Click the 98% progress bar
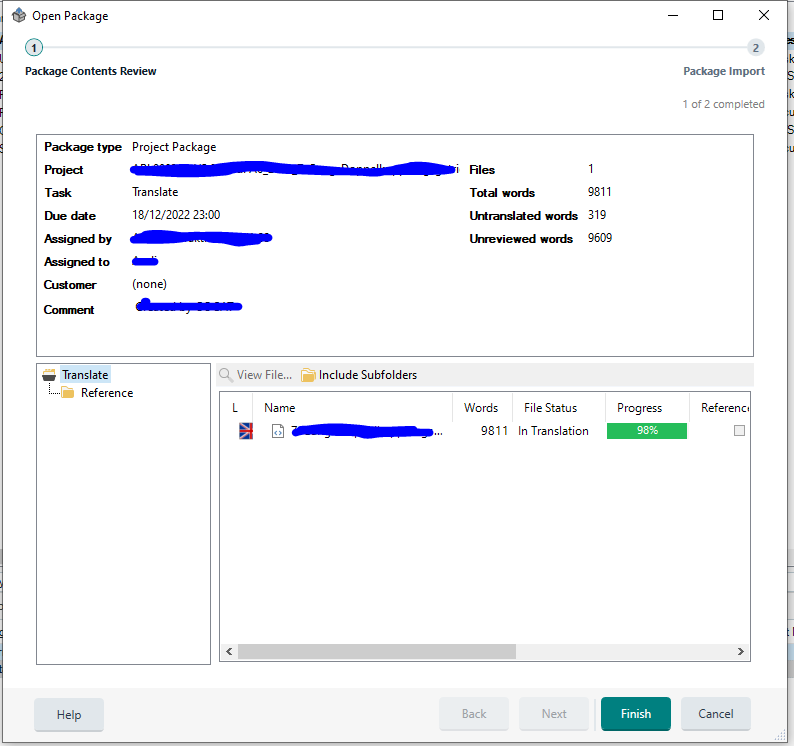The image size is (794, 746). [x=647, y=430]
